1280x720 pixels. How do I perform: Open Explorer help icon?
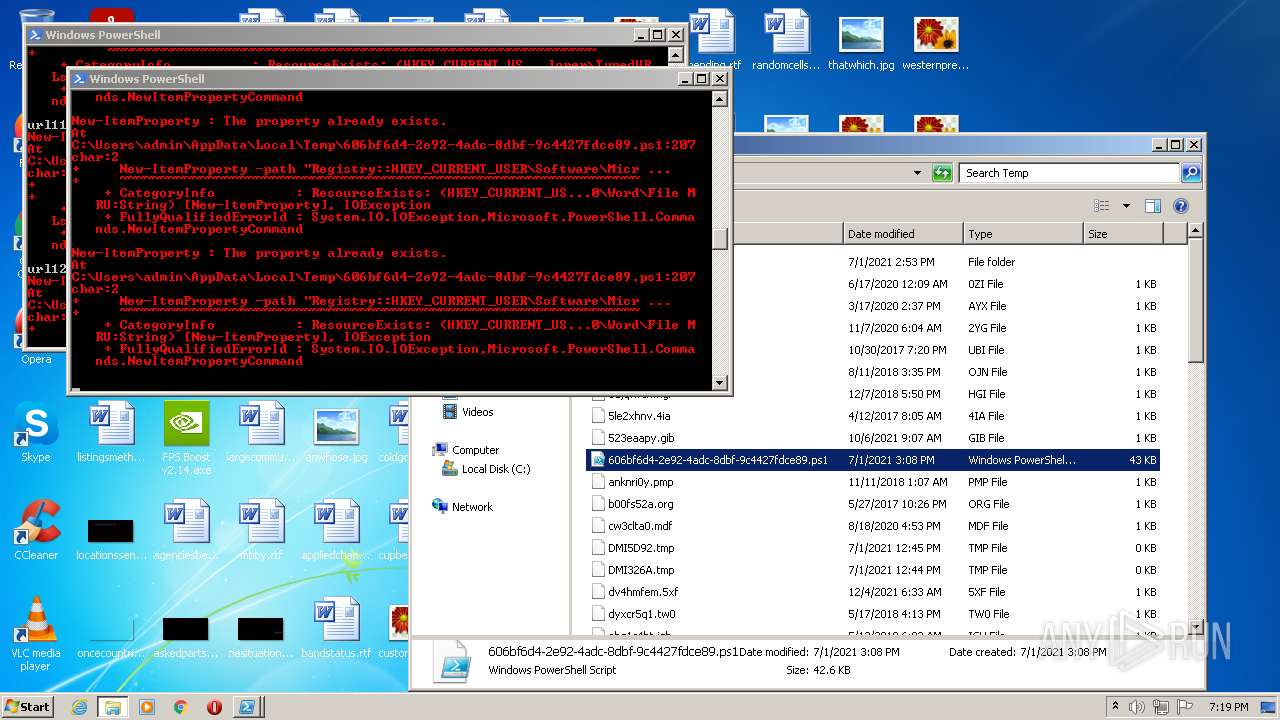click(1181, 206)
